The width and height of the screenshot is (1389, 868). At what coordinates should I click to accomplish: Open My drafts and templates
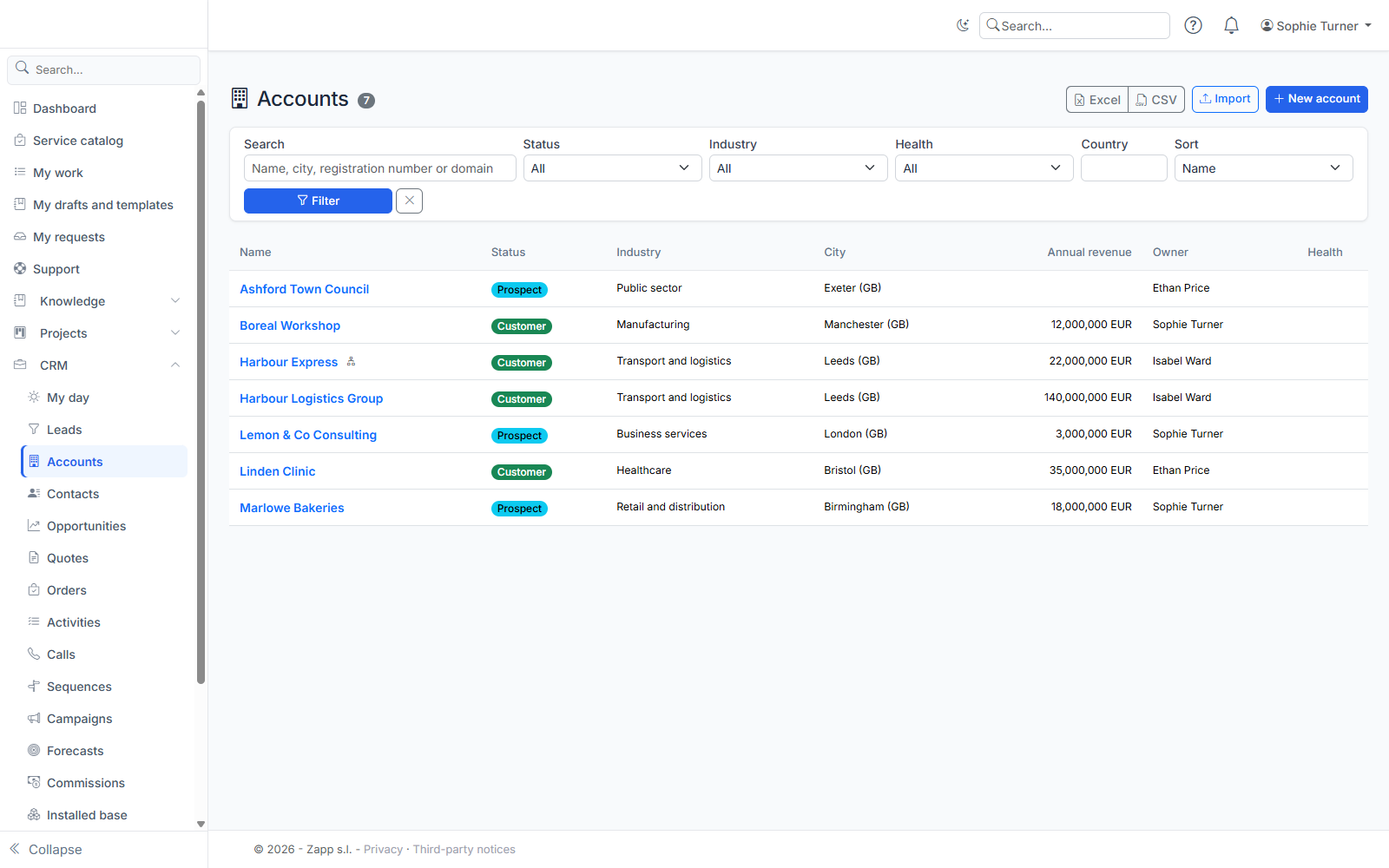pos(98,205)
